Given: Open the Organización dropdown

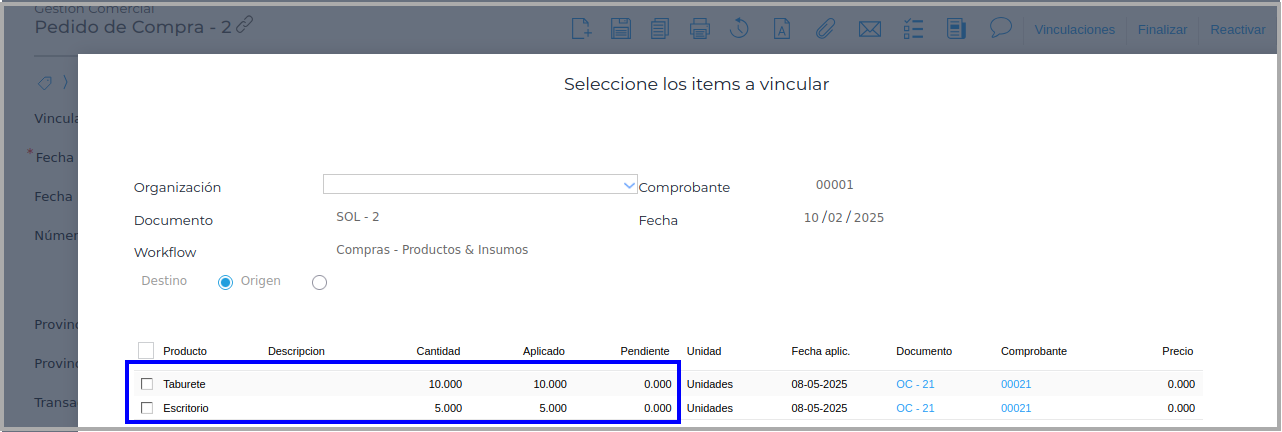Looking at the screenshot, I should [480, 184].
